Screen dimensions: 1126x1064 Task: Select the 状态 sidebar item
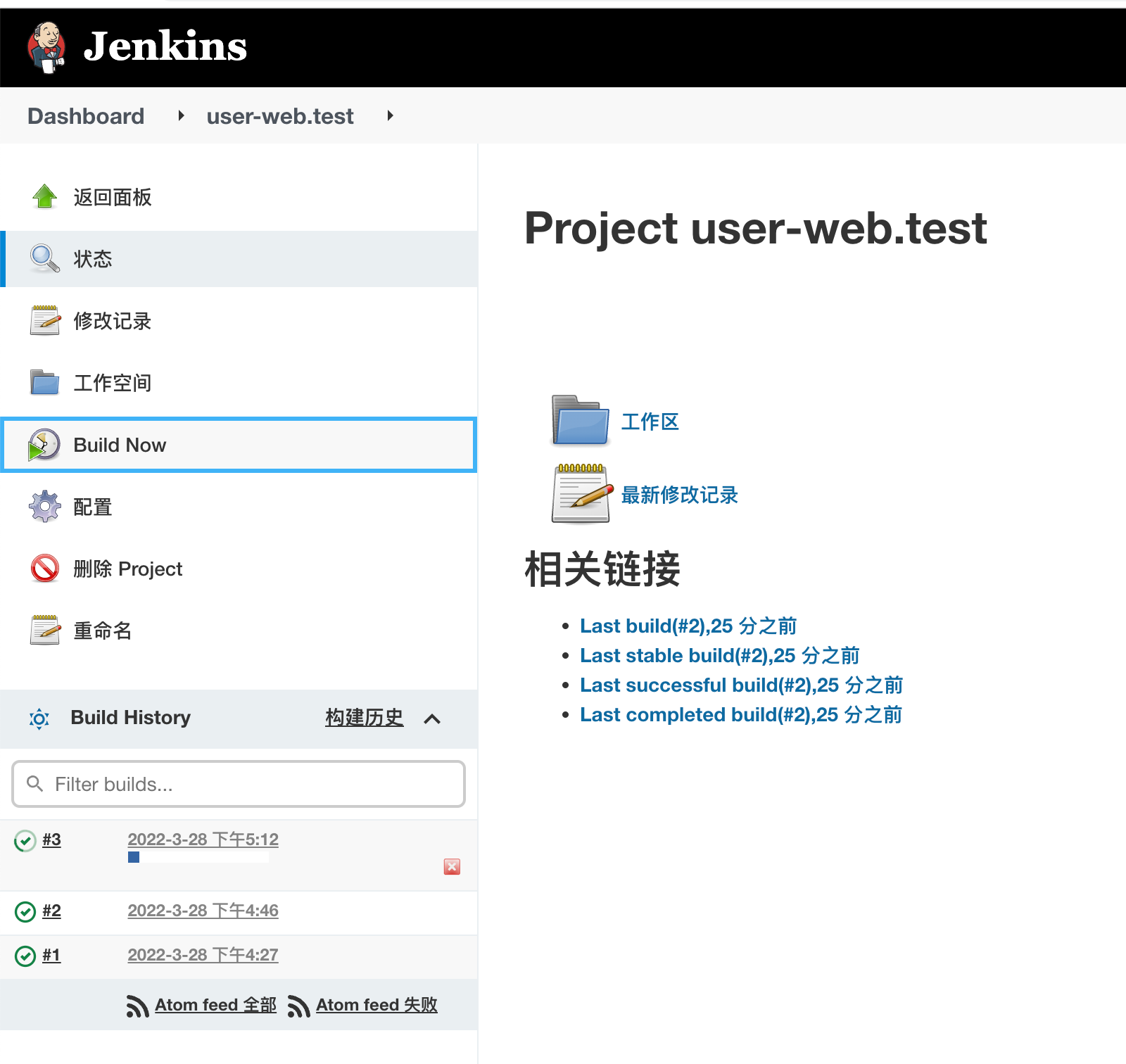(x=239, y=259)
